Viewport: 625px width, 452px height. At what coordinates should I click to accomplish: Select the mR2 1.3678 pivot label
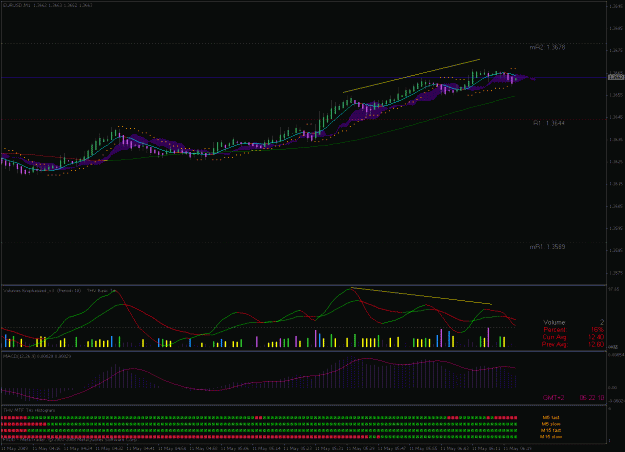click(547, 47)
